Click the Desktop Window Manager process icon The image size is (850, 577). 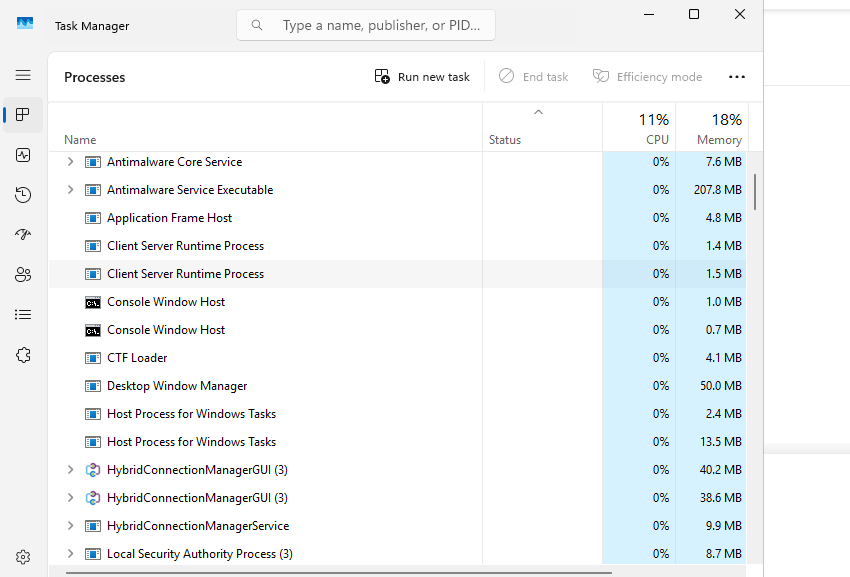click(x=93, y=386)
